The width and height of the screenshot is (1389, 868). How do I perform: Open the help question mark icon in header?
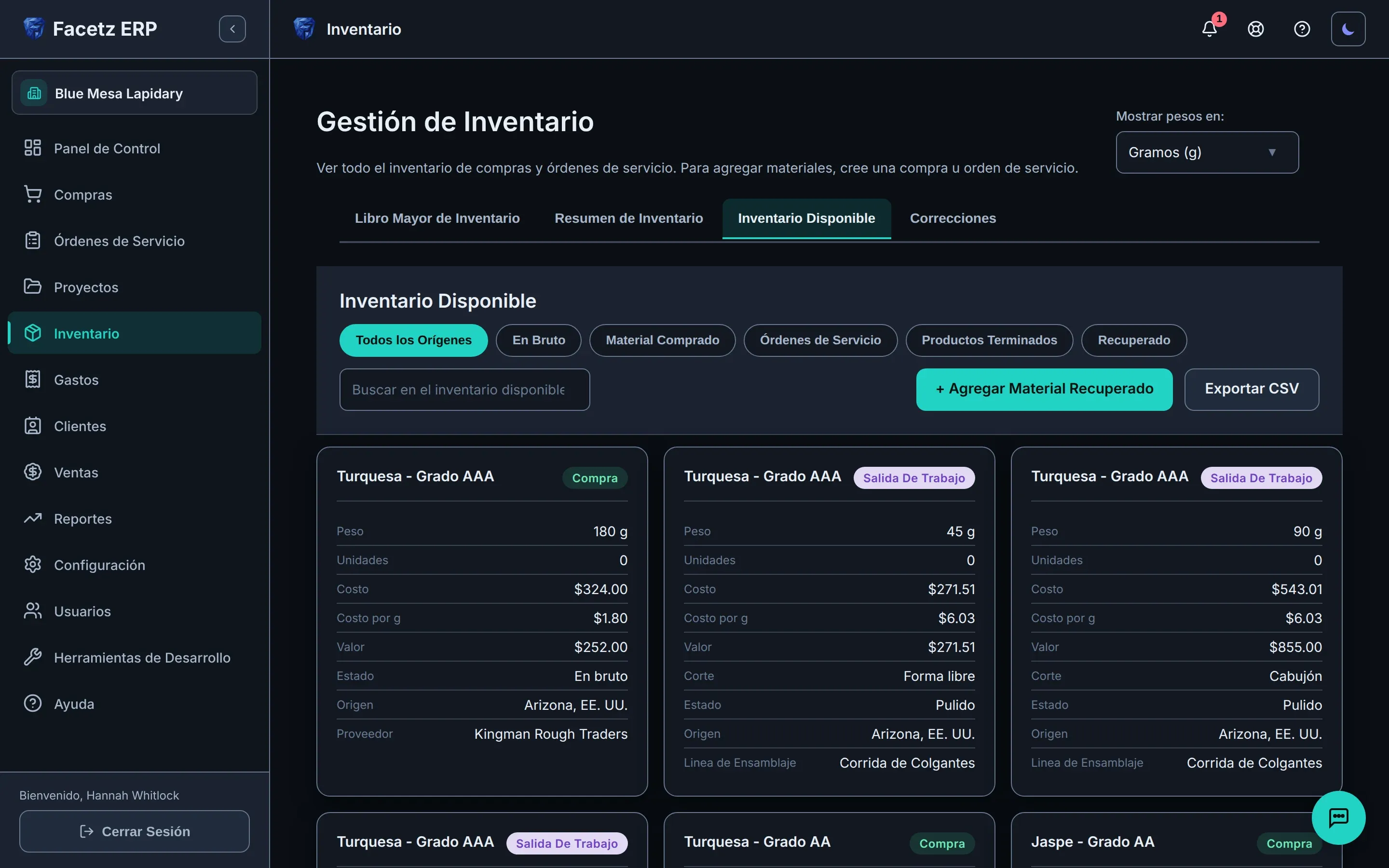(1302, 29)
